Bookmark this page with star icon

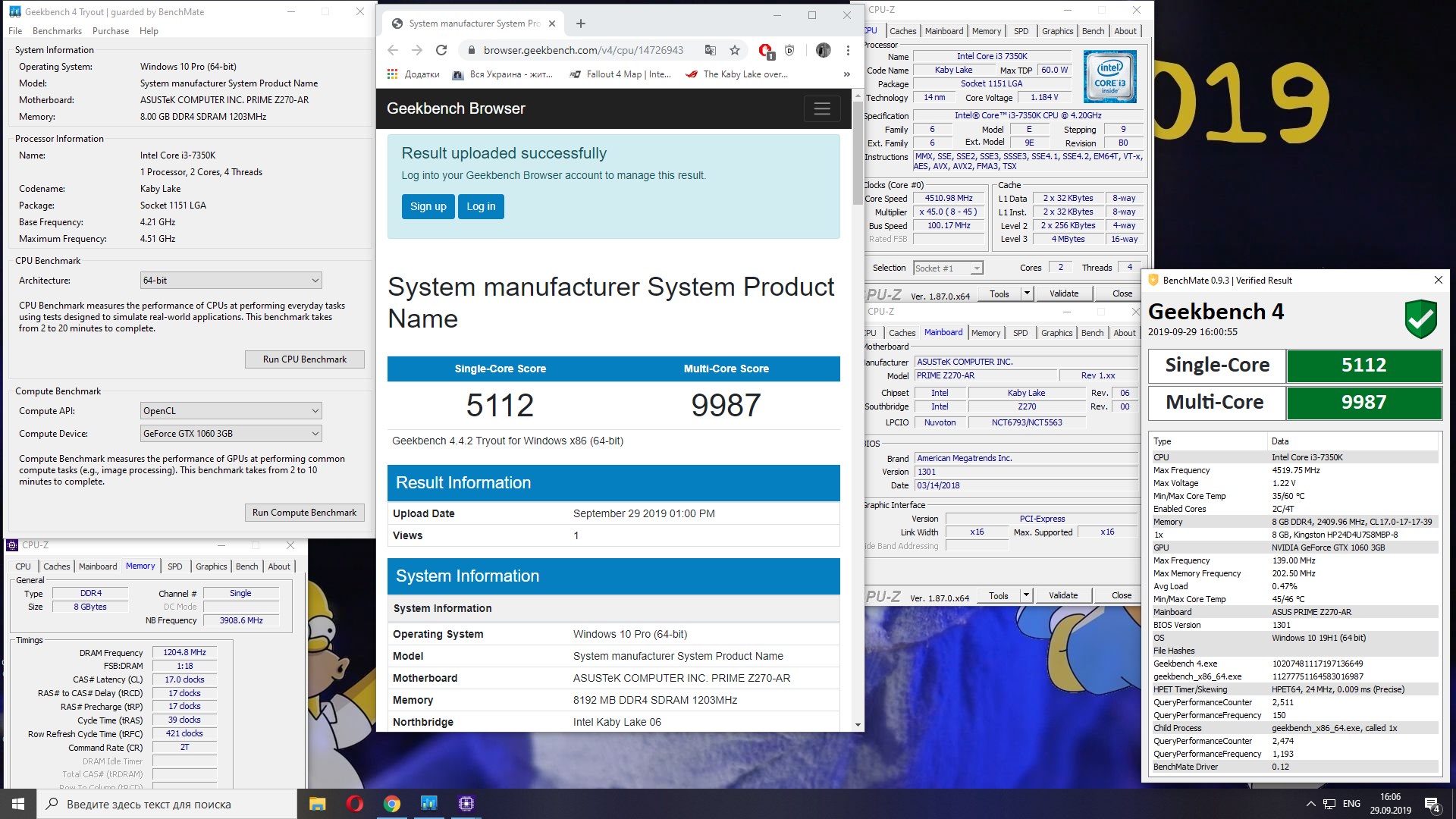(734, 50)
